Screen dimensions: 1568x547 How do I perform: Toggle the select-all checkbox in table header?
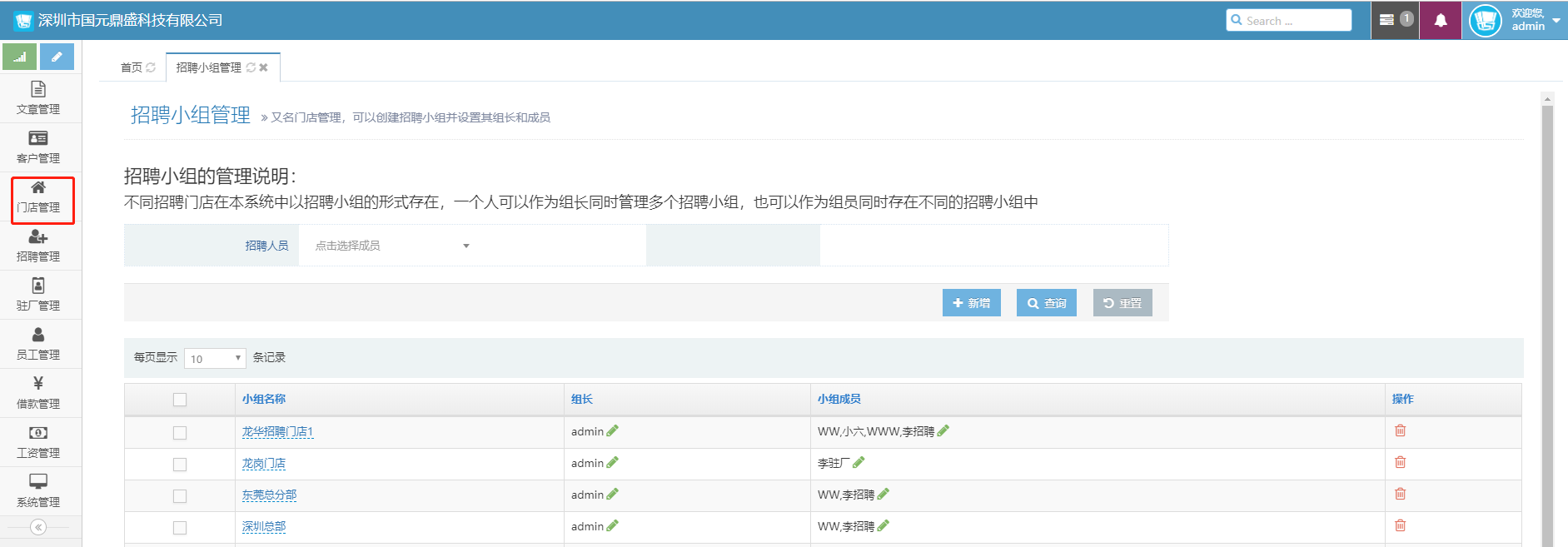[x=180, y=400]
